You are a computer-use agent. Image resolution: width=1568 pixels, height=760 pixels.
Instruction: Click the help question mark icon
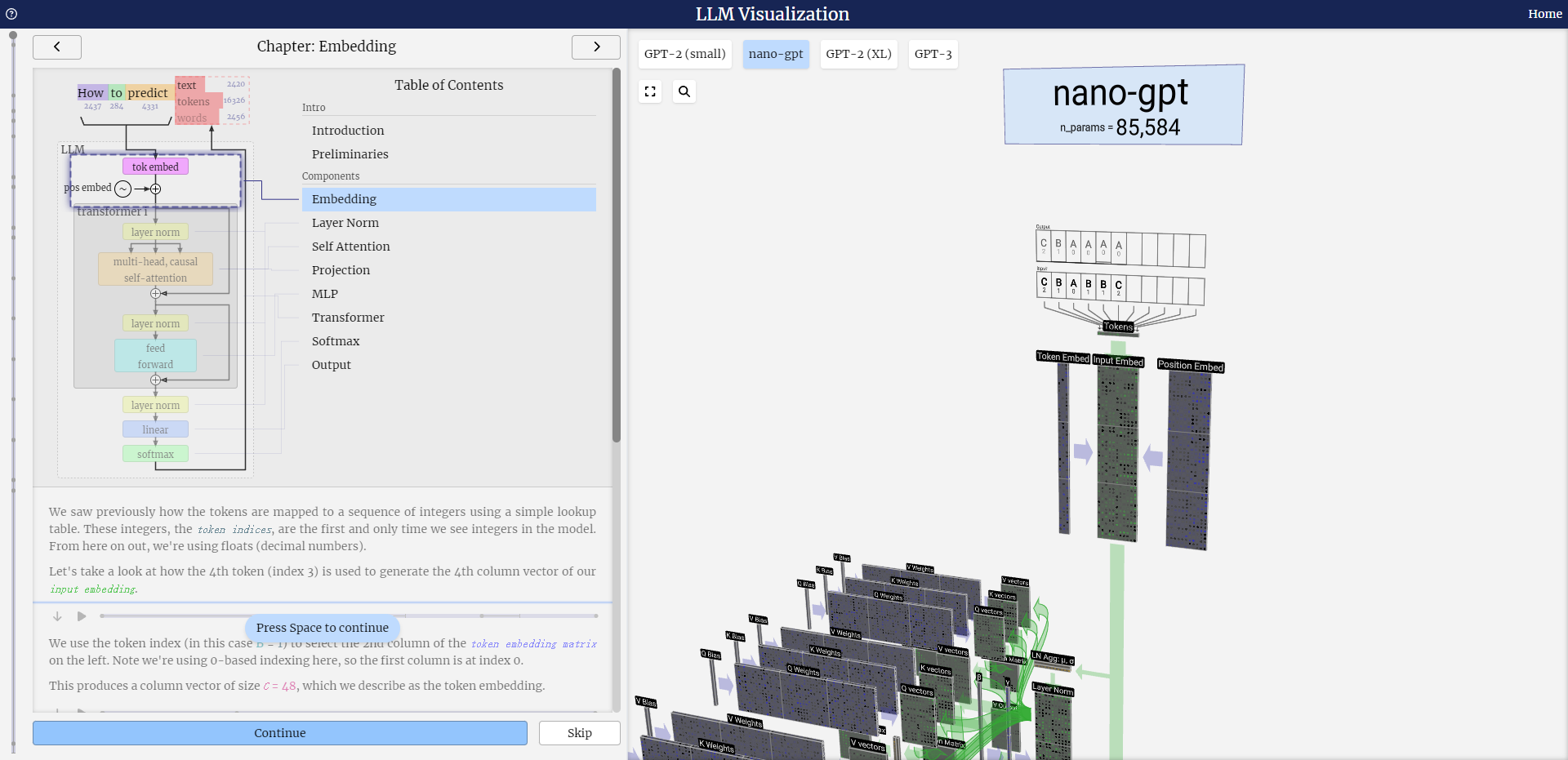pyautogui.click(x=11, y=14)
